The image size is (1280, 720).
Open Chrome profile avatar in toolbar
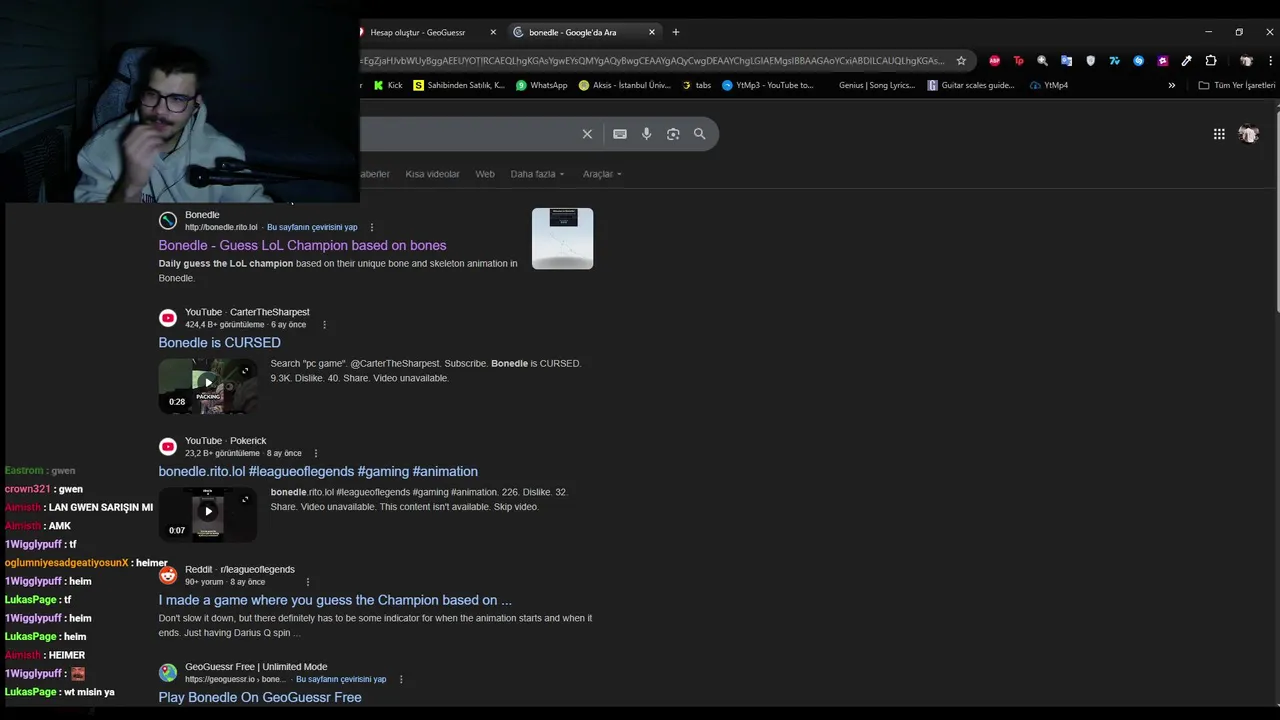[1246, 60]
